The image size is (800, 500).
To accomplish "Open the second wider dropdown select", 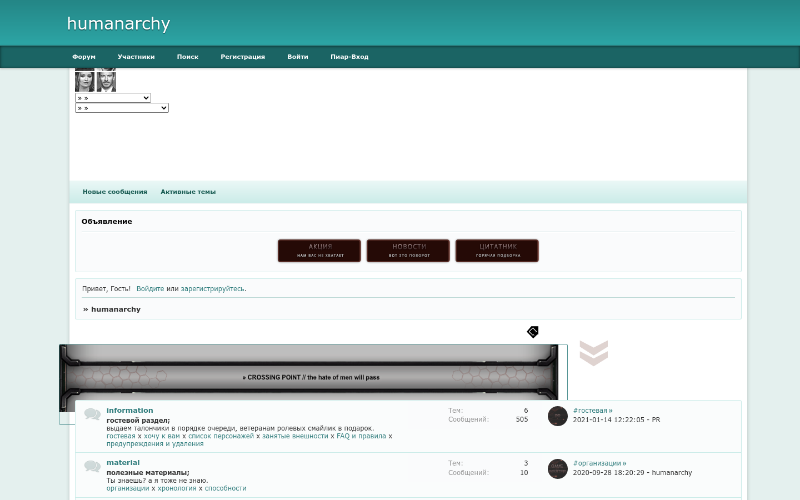I will pos(122,108).
